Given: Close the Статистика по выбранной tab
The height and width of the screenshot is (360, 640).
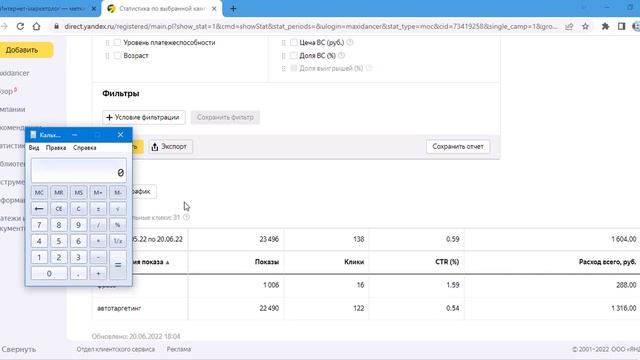Looking at the screenshot, I should pos(214,9).
